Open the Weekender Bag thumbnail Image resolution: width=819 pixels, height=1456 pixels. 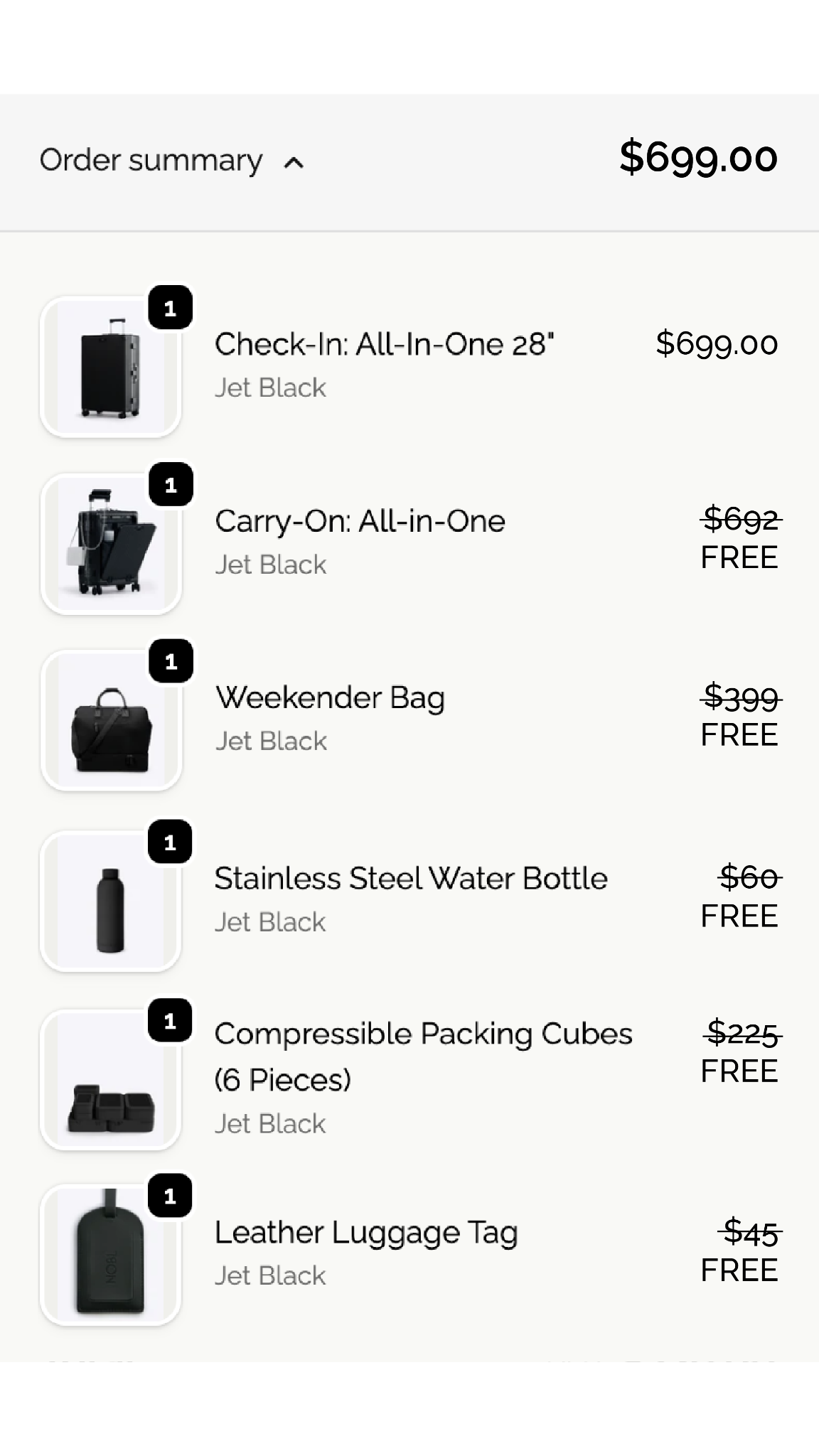click(x=110, y=720)
